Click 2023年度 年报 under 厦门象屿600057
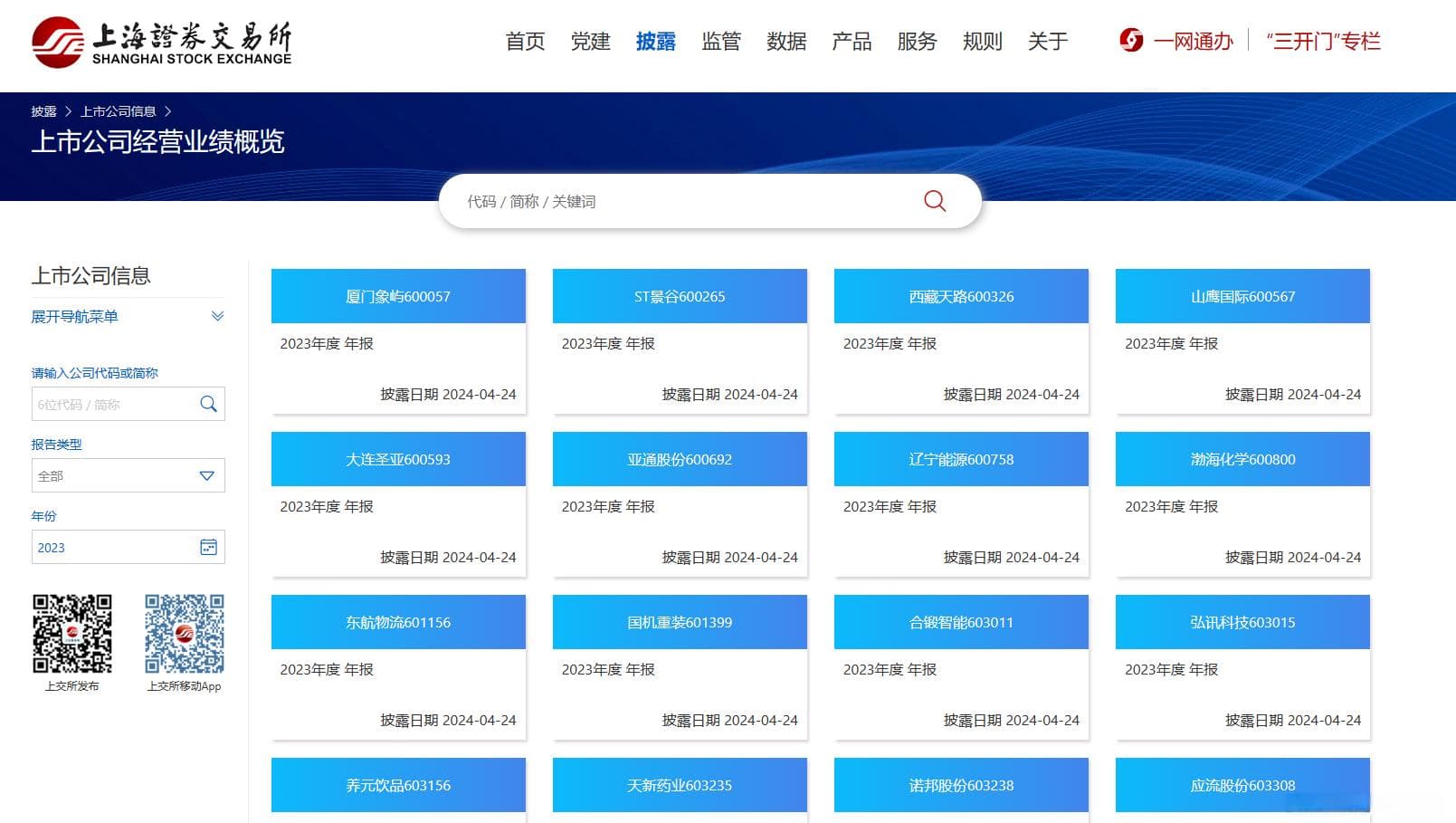The image size is (1456, 823). 327,343
